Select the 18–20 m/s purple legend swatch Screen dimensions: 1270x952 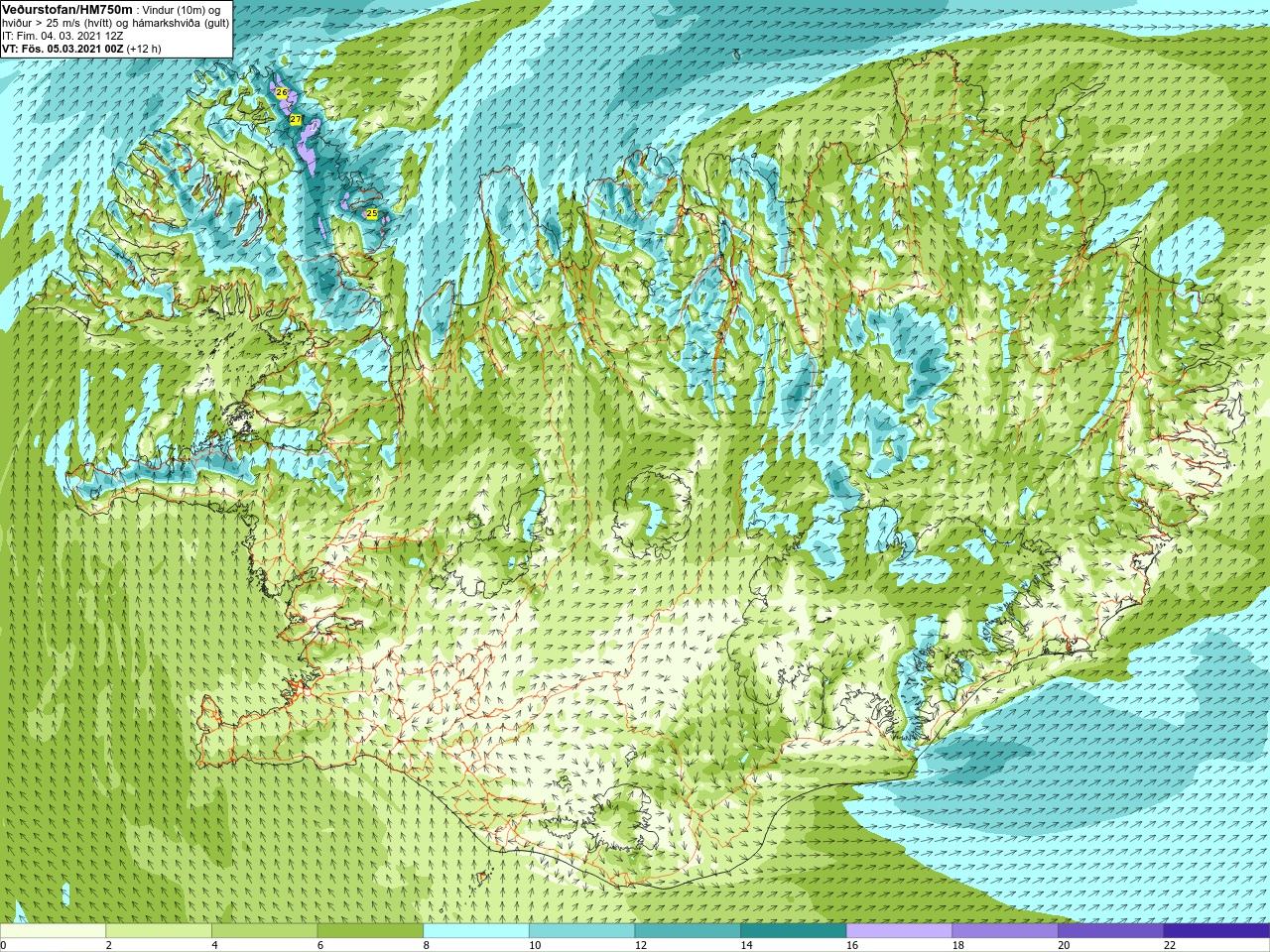(1005, 931)
